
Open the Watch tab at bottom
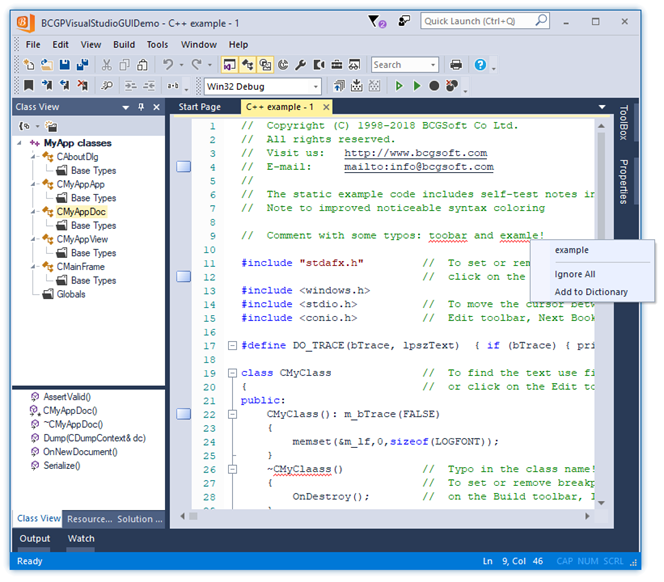point(81,538)
